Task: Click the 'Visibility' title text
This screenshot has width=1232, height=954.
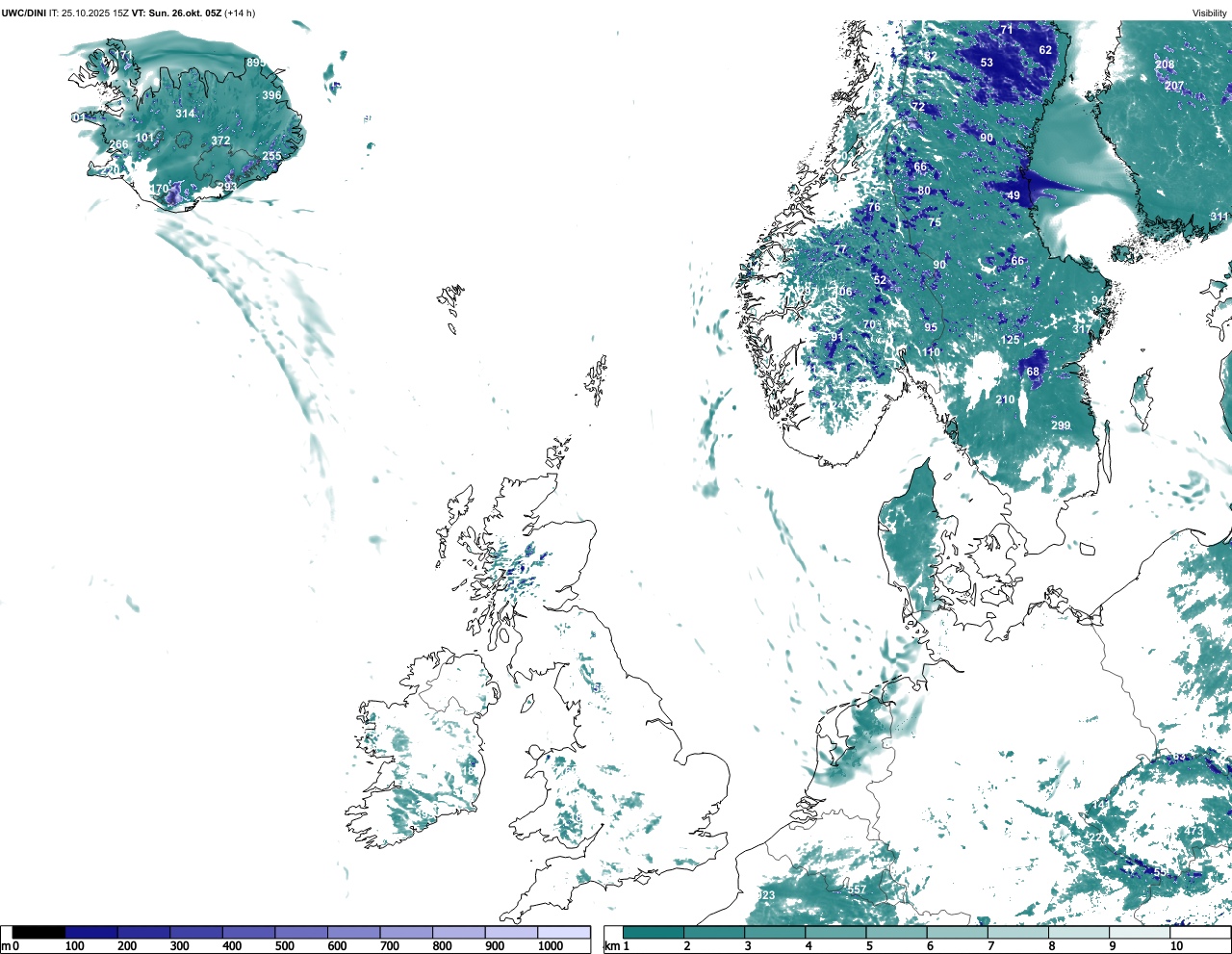Action: [1209, 13]
